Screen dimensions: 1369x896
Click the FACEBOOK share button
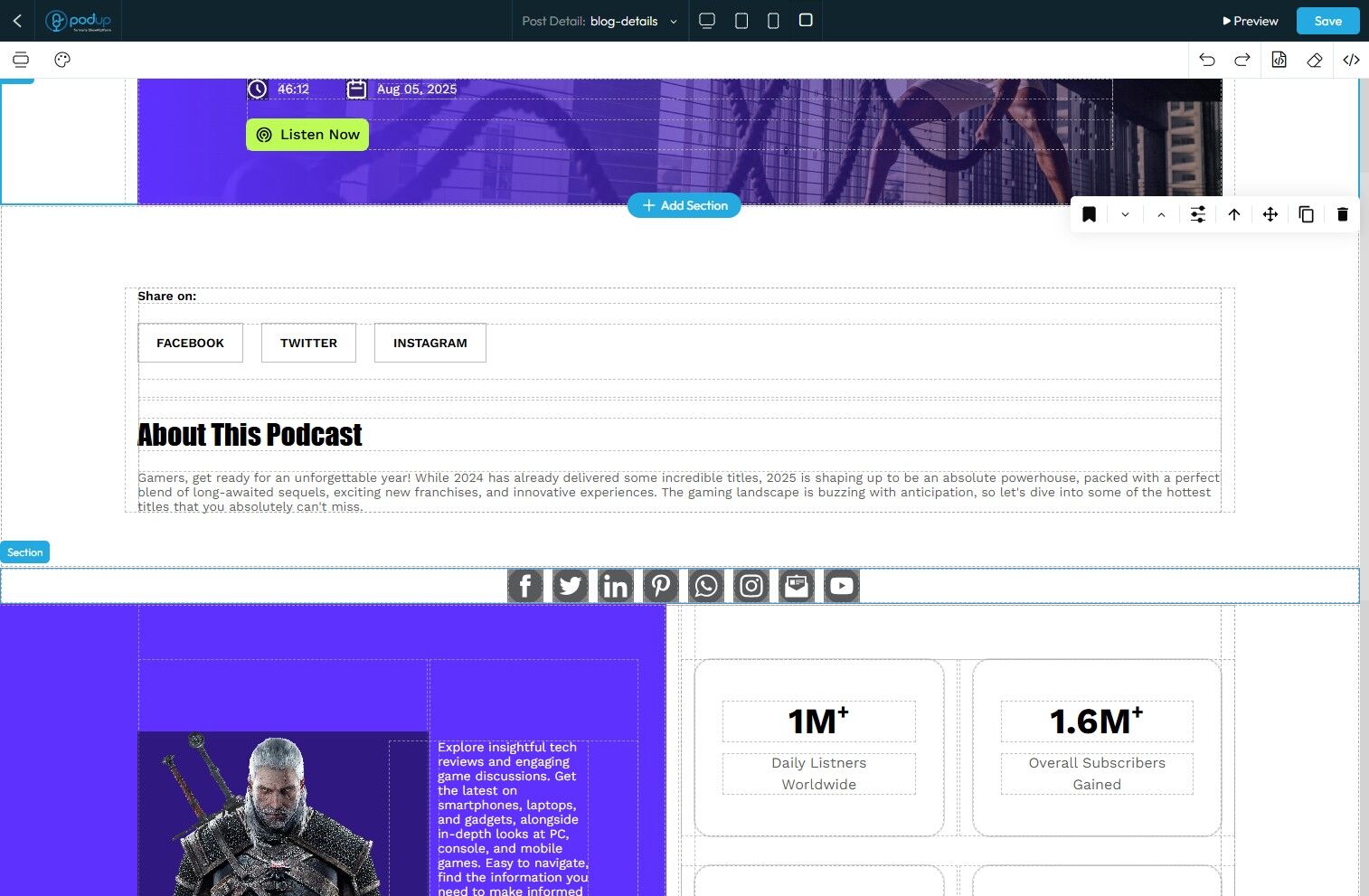[190, 343]
